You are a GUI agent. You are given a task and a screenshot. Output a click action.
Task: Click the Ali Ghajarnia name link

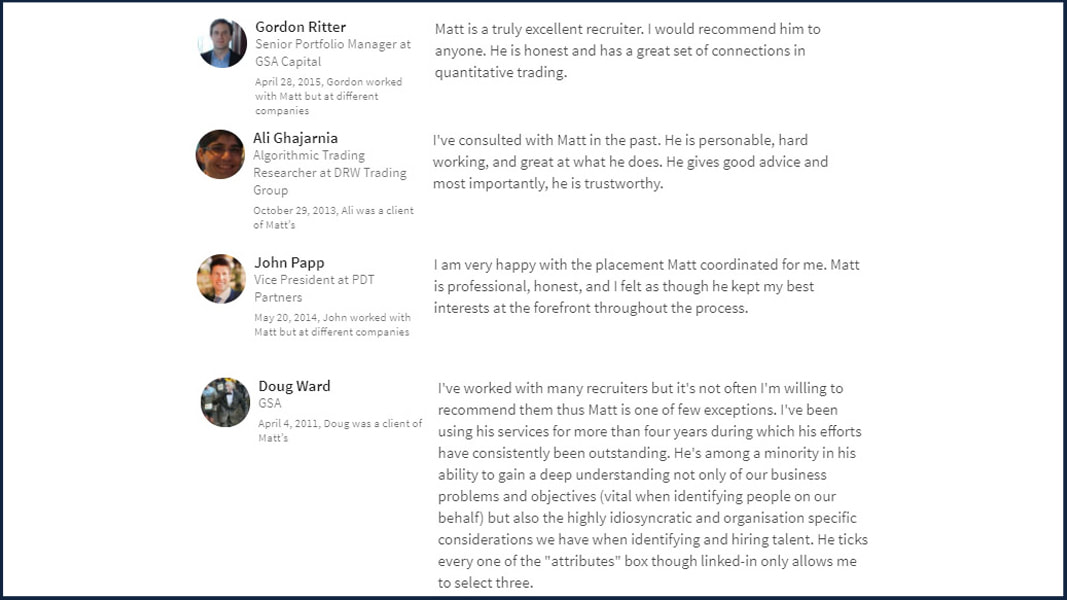point(295,138)
